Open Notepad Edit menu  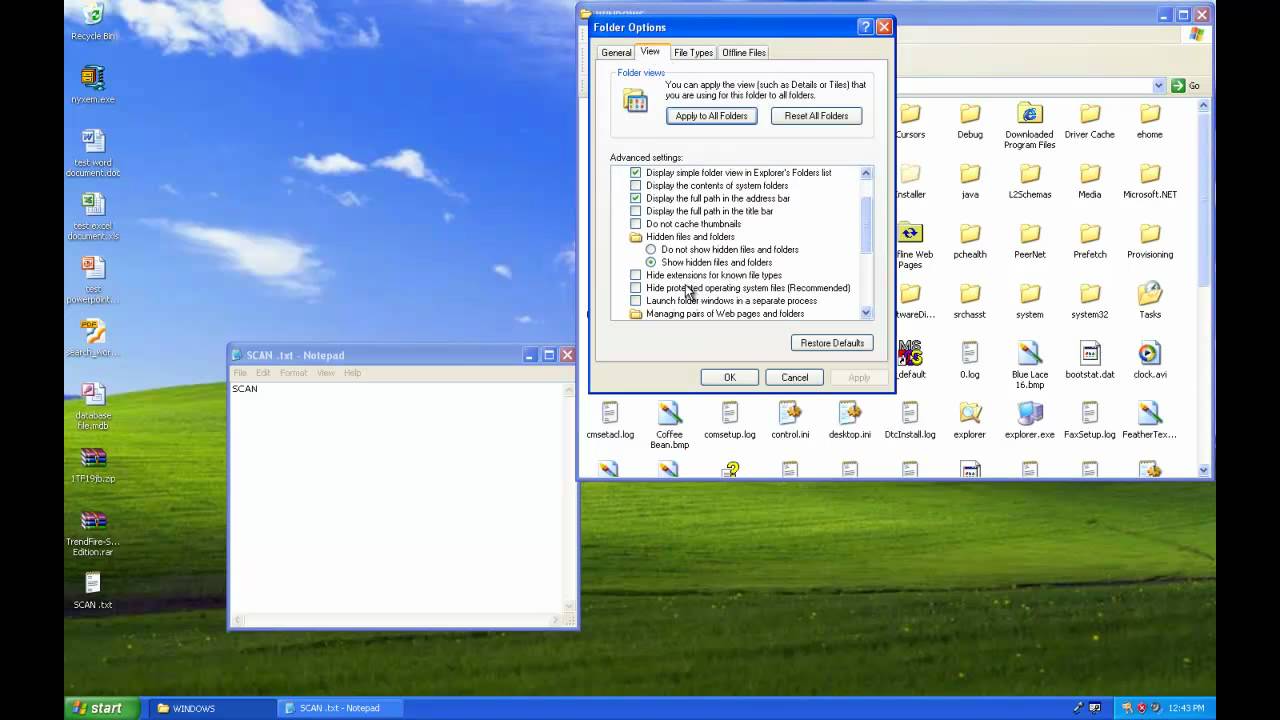263,373
